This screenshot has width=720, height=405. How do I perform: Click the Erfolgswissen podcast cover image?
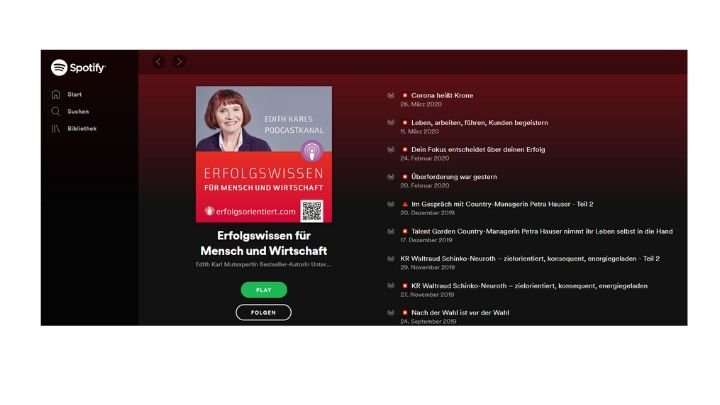pyautogui.click(x=264, y=154)
